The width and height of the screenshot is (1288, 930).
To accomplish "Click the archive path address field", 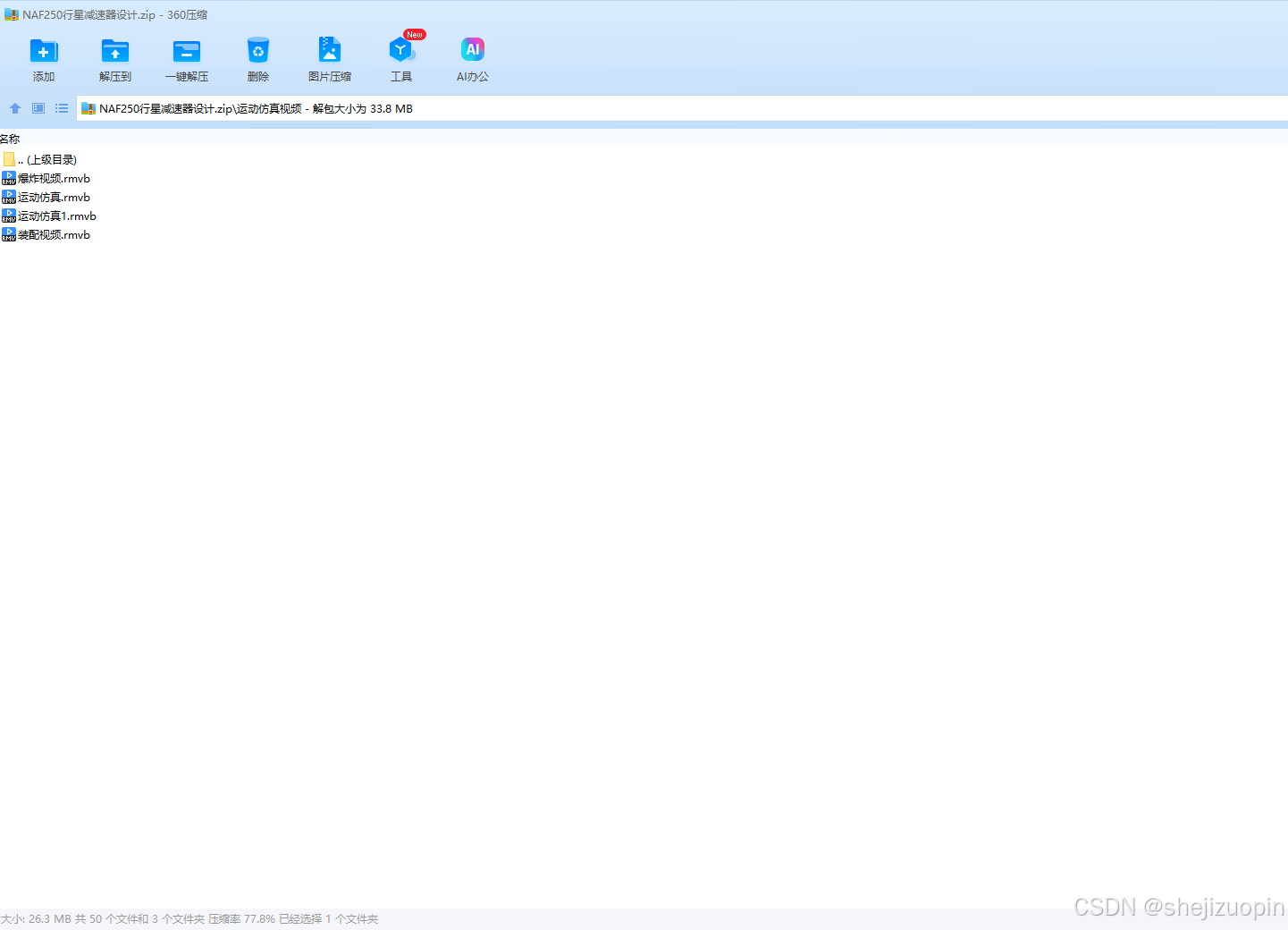I will pyautogui.click(x=682, y=108).
